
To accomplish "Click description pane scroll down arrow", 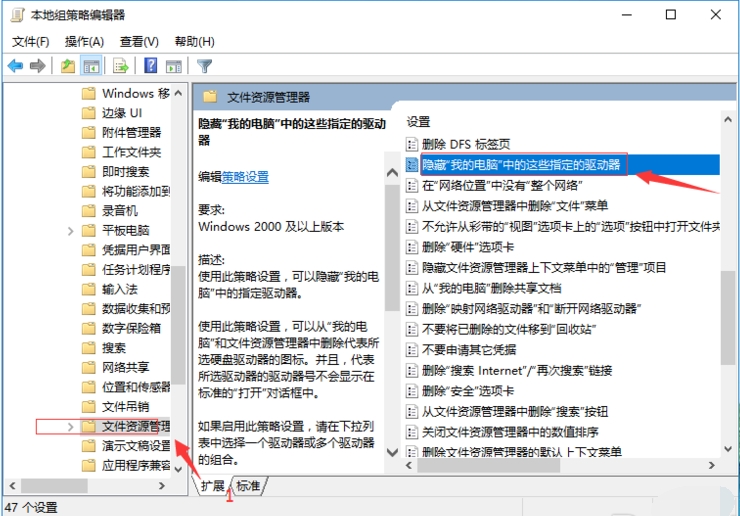I will pos(392,452).
